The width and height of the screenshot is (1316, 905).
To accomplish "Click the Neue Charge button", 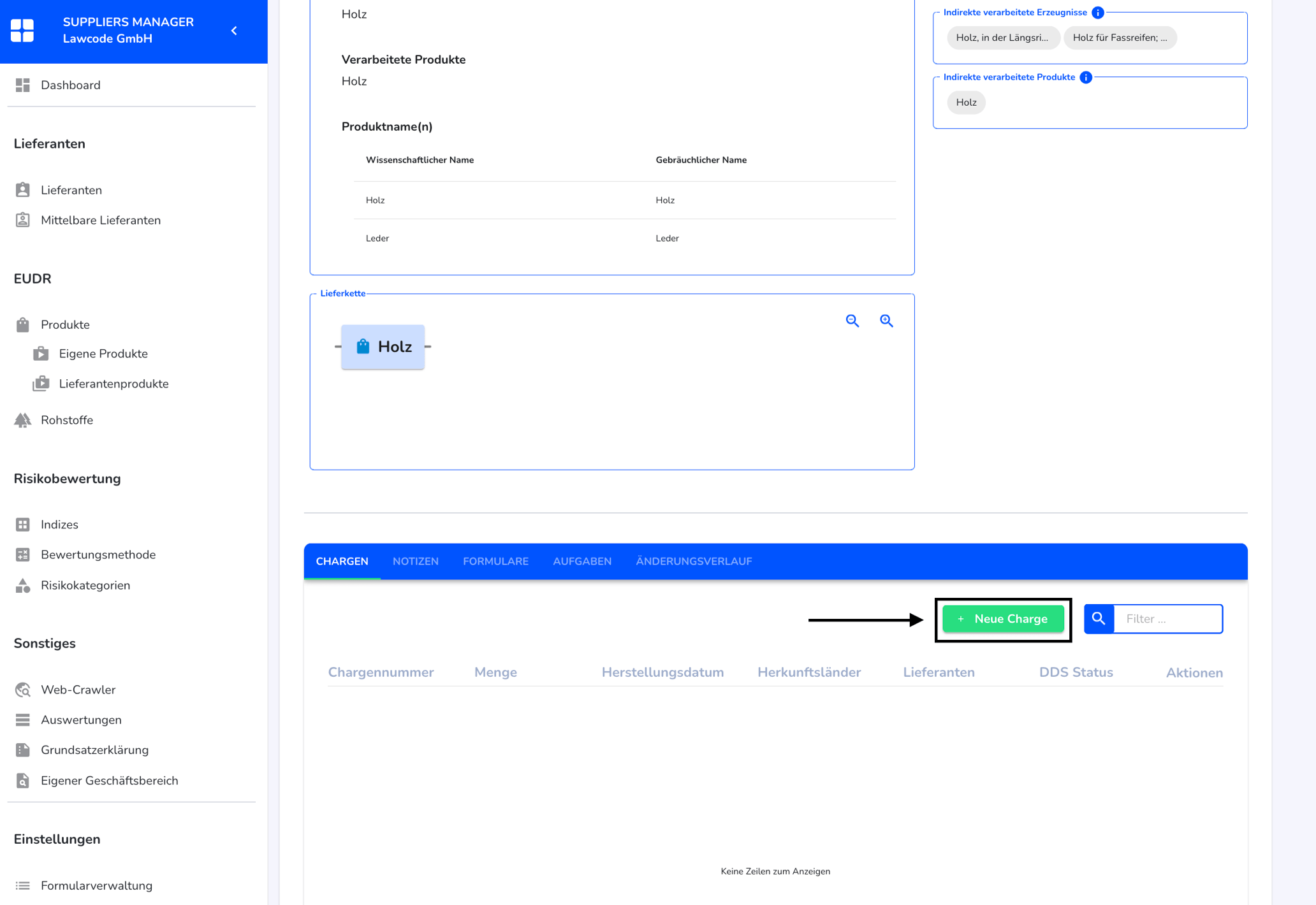I will click(x=1003, y=619).
